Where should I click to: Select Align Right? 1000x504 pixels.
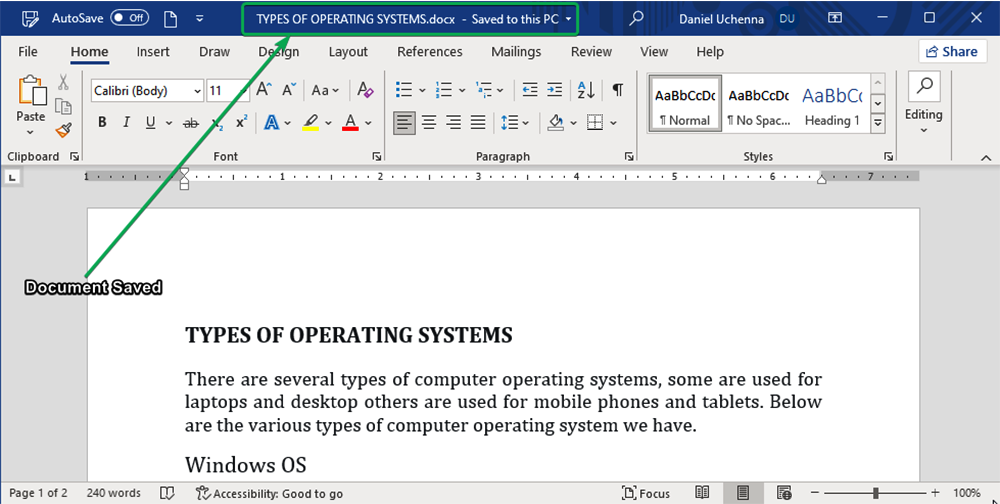tap(453, 122)
